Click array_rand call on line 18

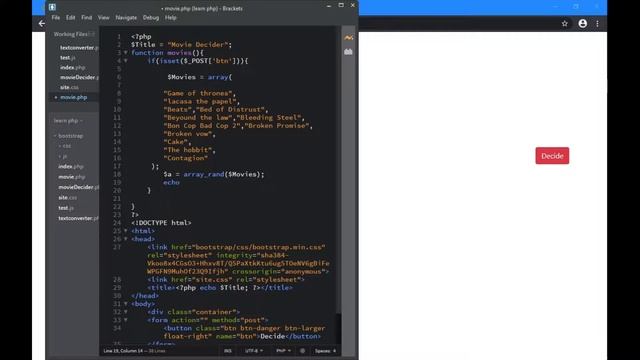(204, 174)
